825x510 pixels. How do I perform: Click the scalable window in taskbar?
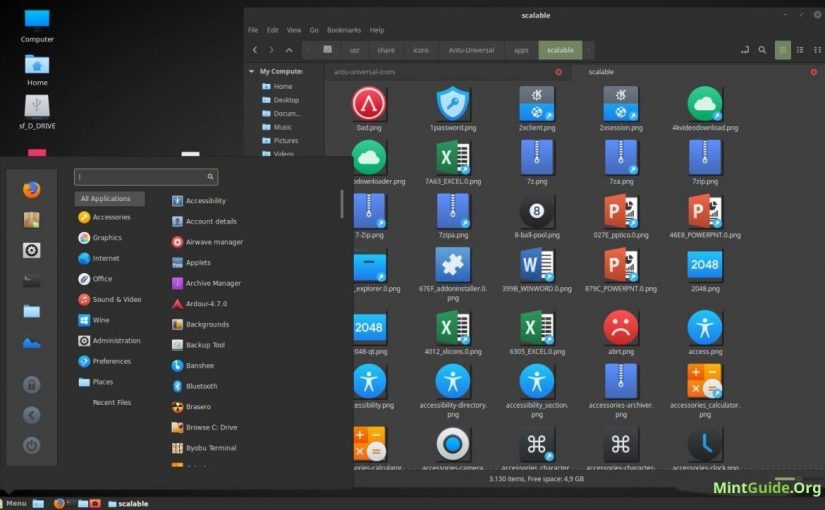pos(128,504)
